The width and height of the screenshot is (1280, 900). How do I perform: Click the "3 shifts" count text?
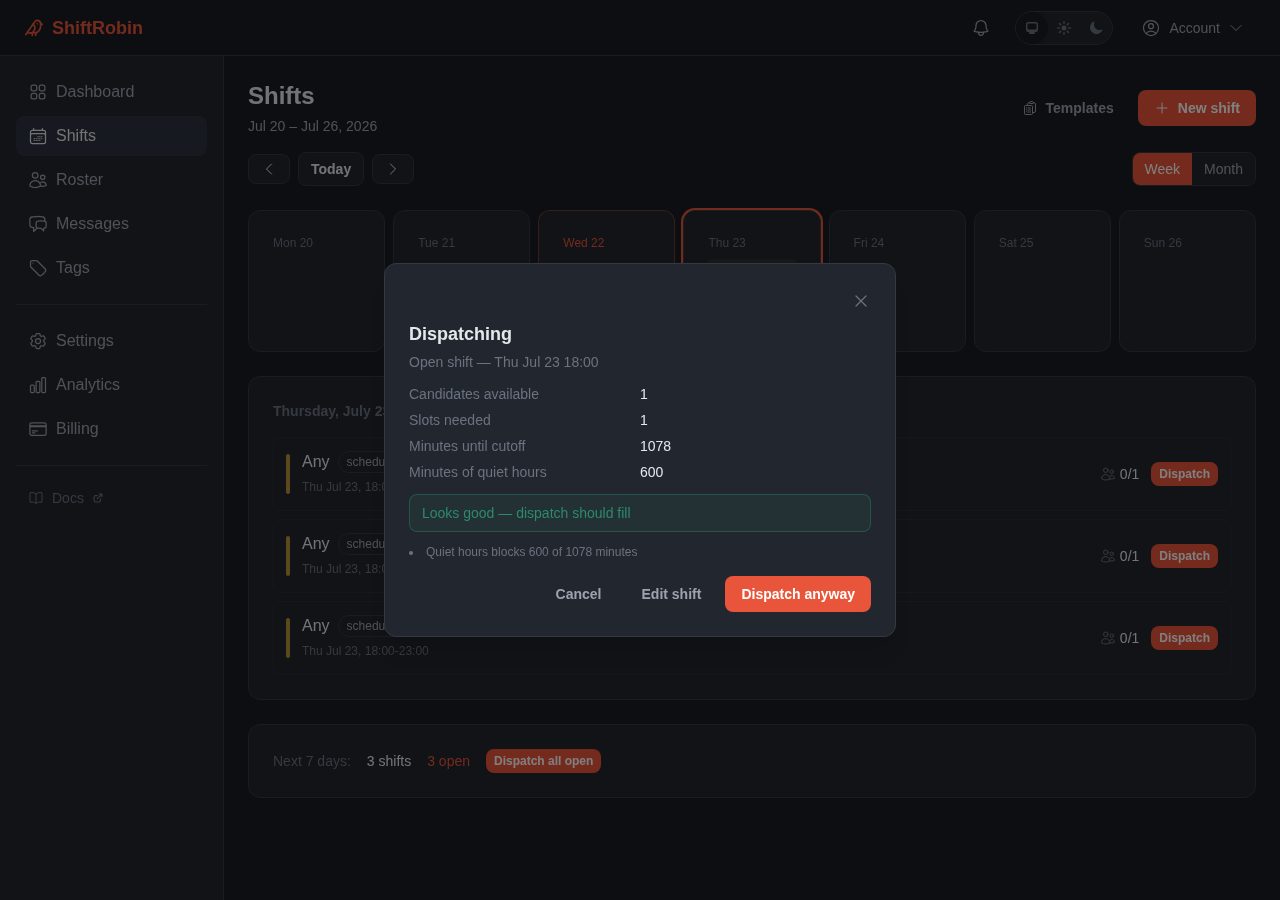pos(388,761)
